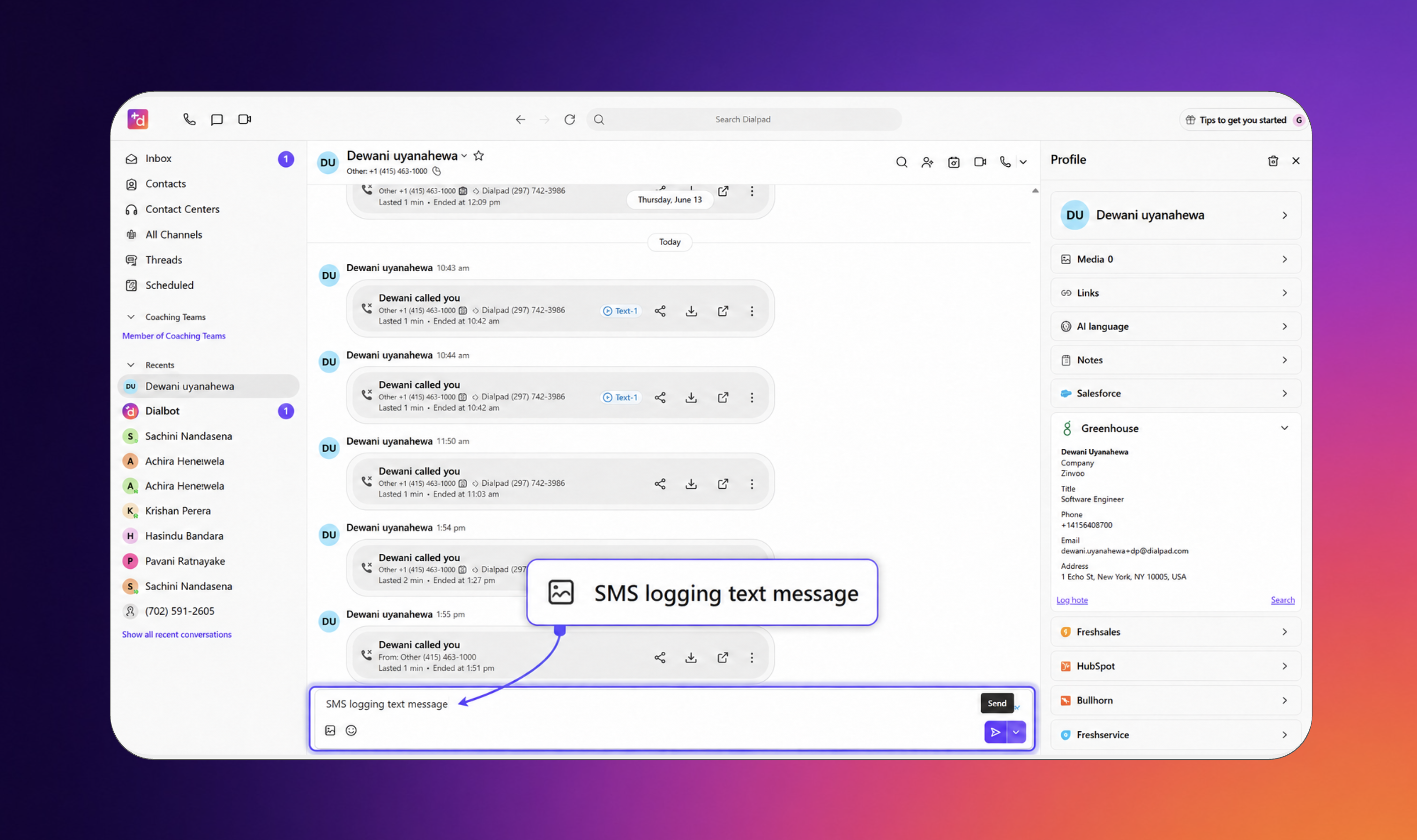Open 10:43 am call in new window

(723, 311)
